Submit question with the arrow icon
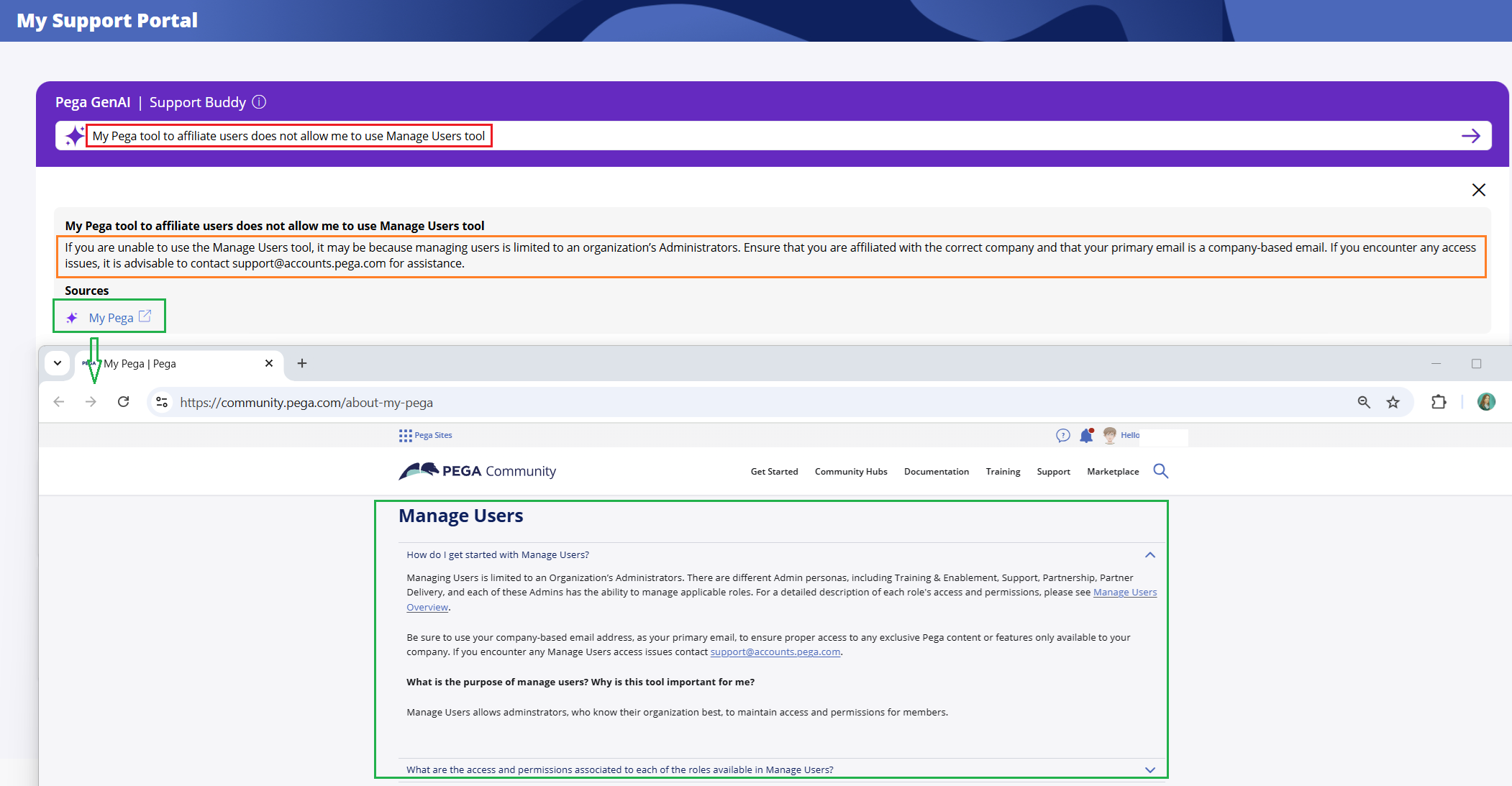The width and height of the screenshot is (1512, 786). [x=1470, y=136]
